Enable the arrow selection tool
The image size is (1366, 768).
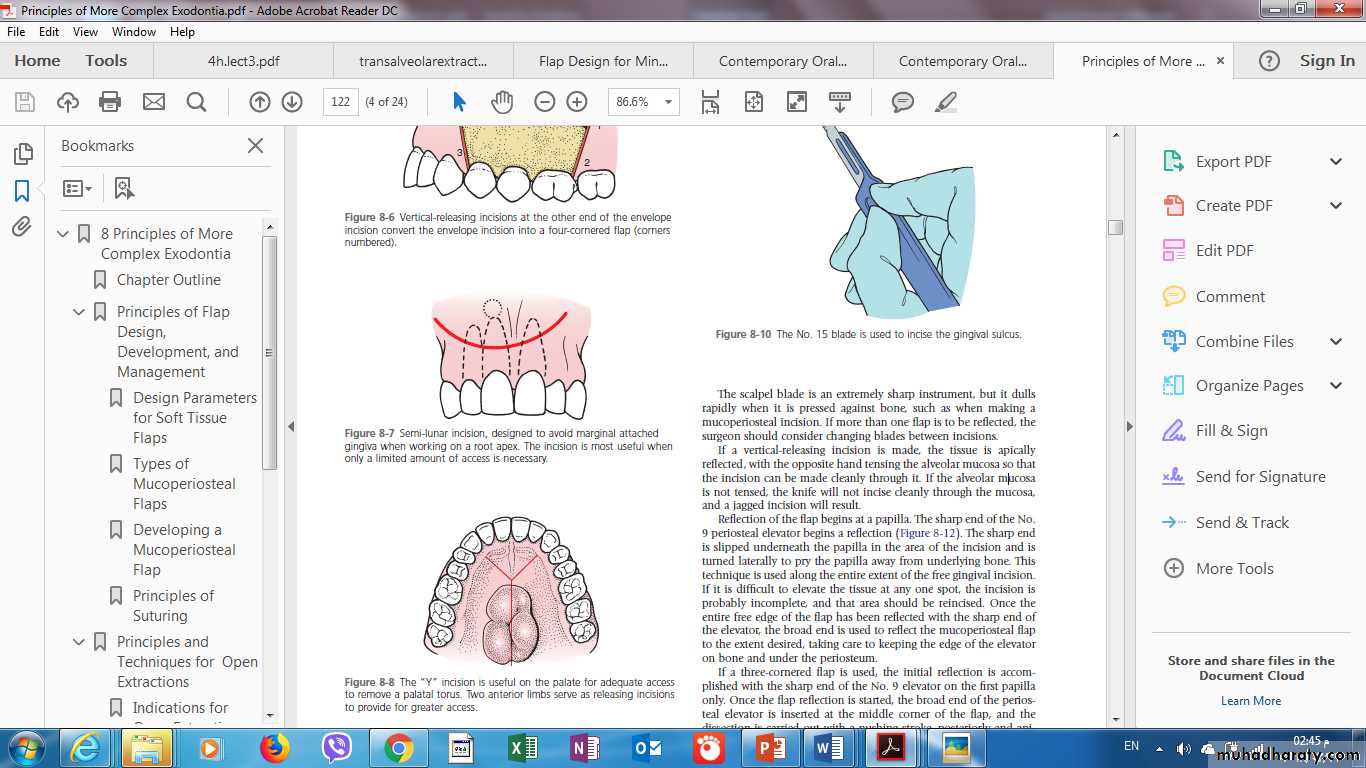click(x=459, y=102)
